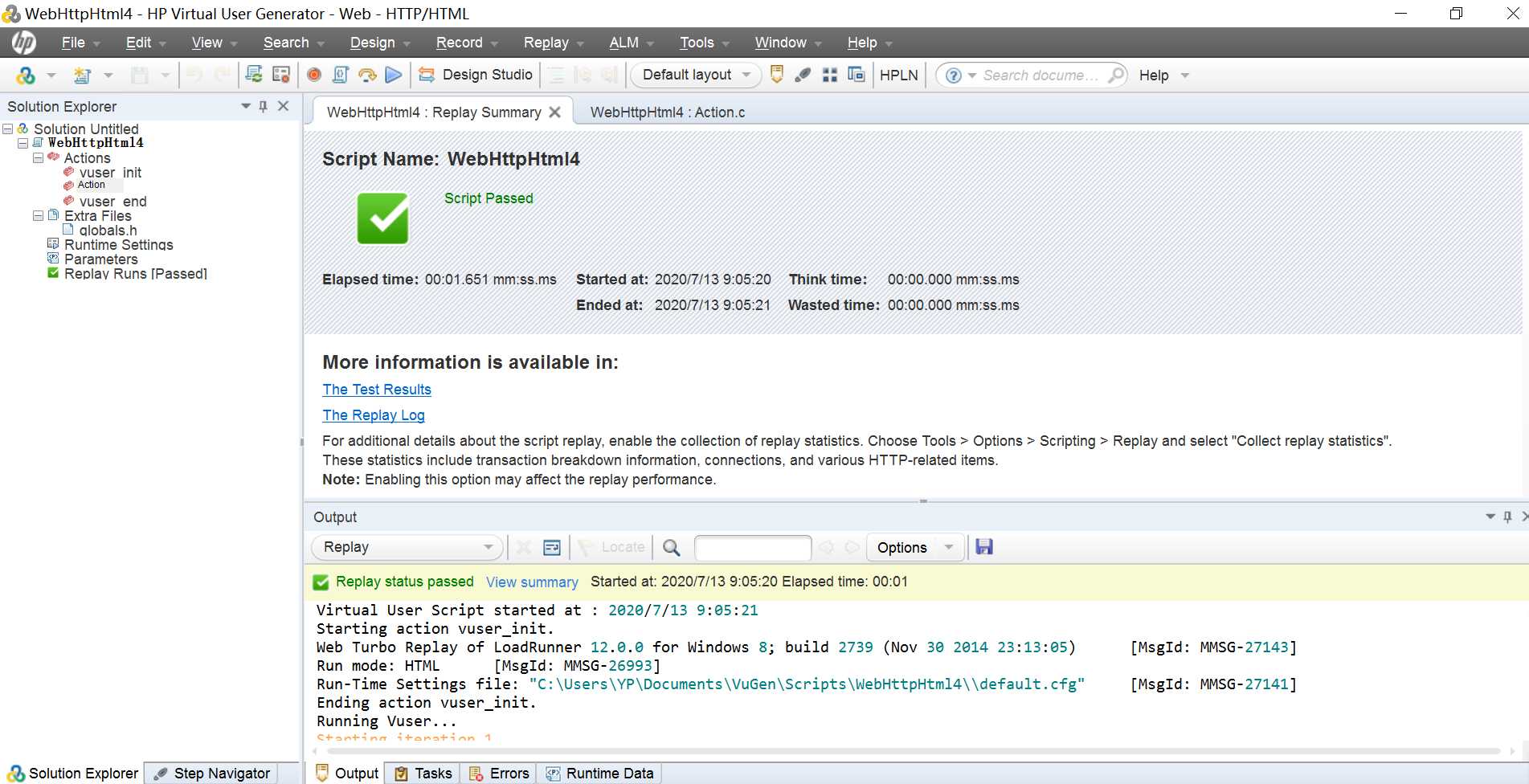The height and width of the screenshot is (784, 1529).
Task: Select vuser_init in Solution Explorer
Action: click(x=110, y=173)
